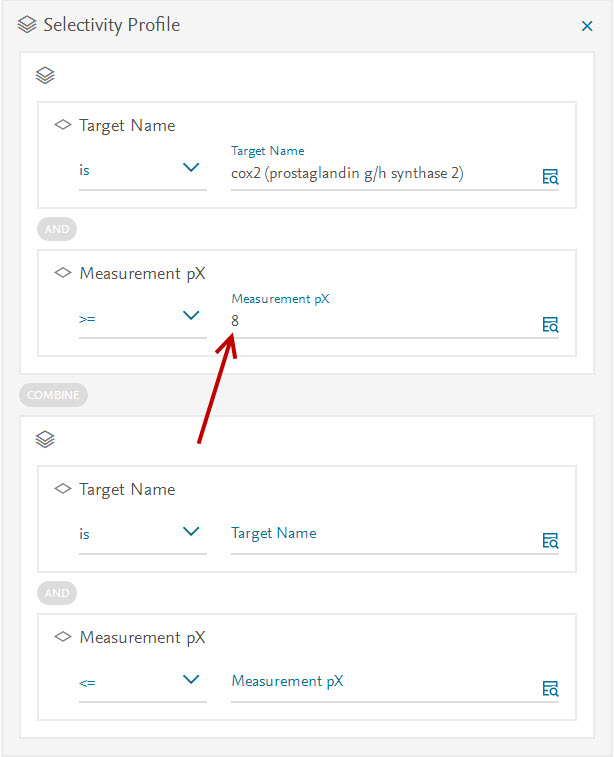
Task: Click the layers icon of the second group
Action: click(x=45, y=439)
